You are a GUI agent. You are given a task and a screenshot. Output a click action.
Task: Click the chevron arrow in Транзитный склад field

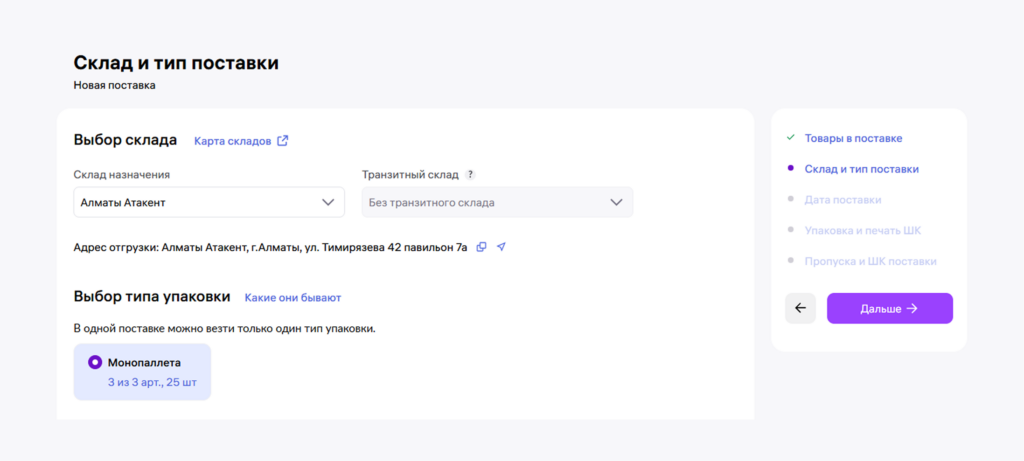(x=616, y=203)
